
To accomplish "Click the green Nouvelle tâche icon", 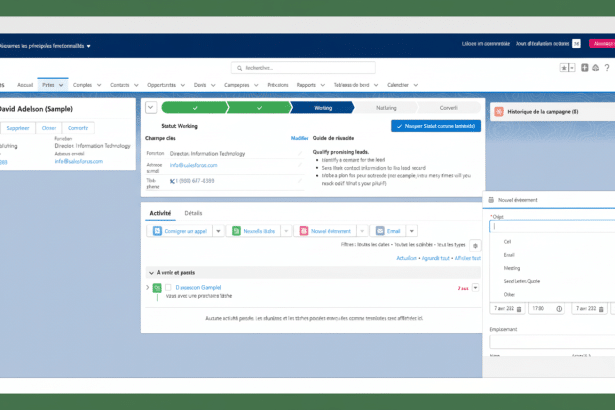I will point(236,231).
